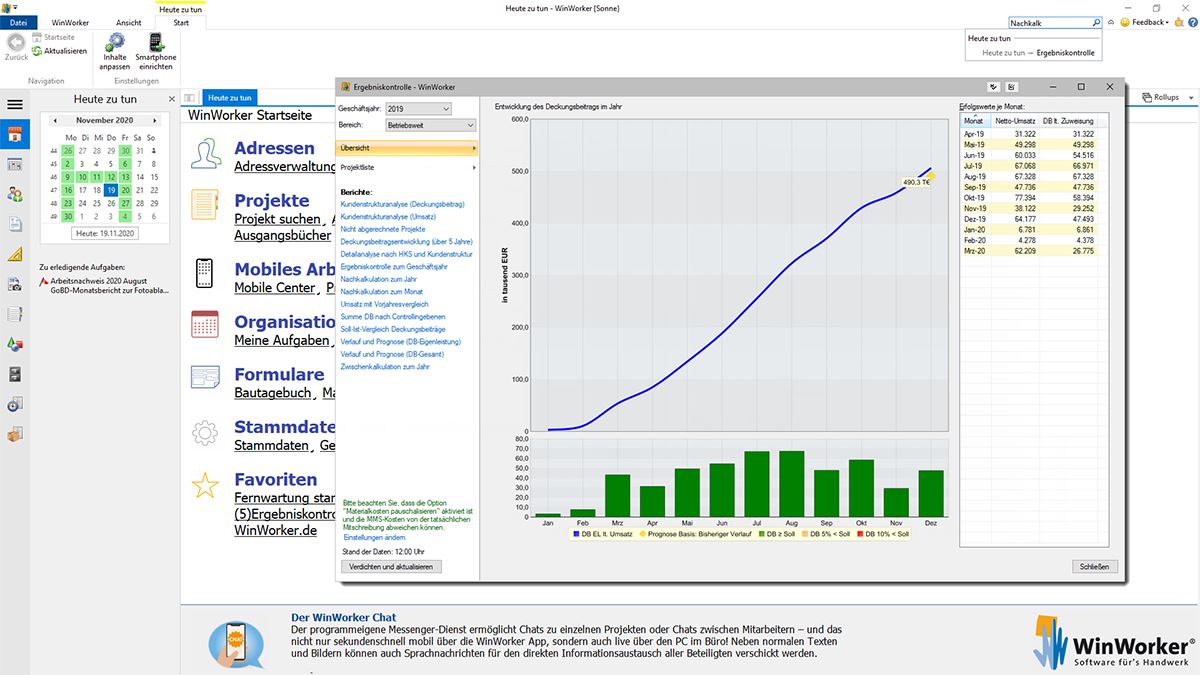Choose search result Heute zu tun → Ergebniskontrolle

tap(1038, 53)
